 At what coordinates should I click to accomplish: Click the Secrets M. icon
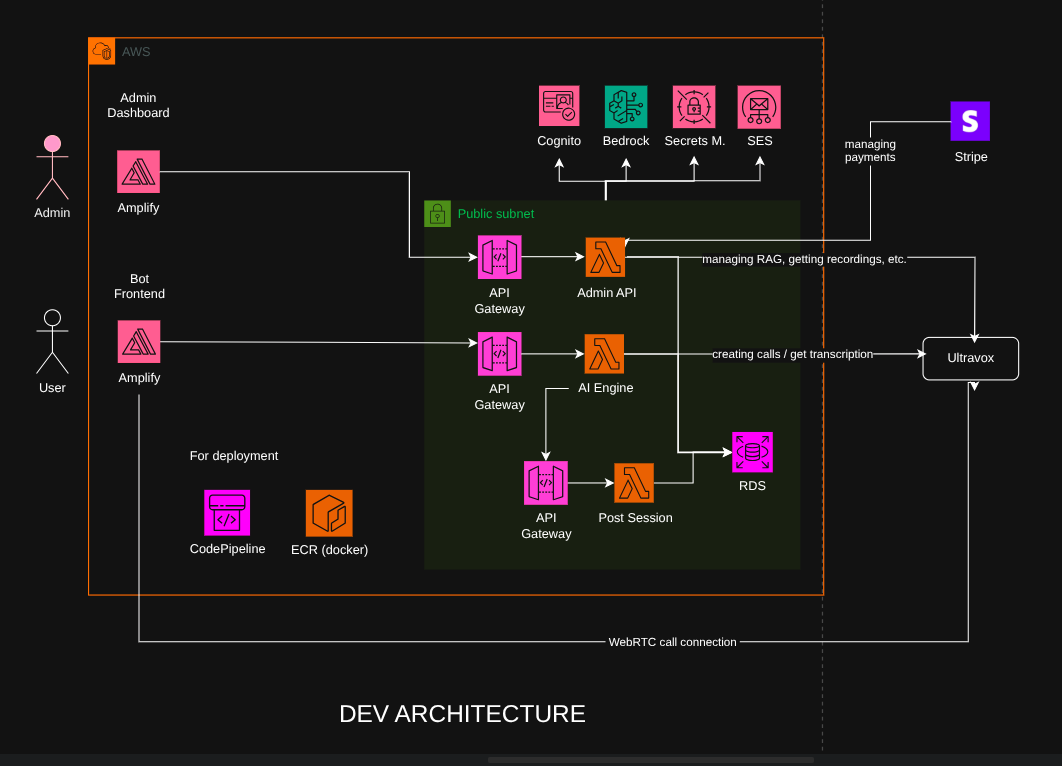click(x=693, y=105)
